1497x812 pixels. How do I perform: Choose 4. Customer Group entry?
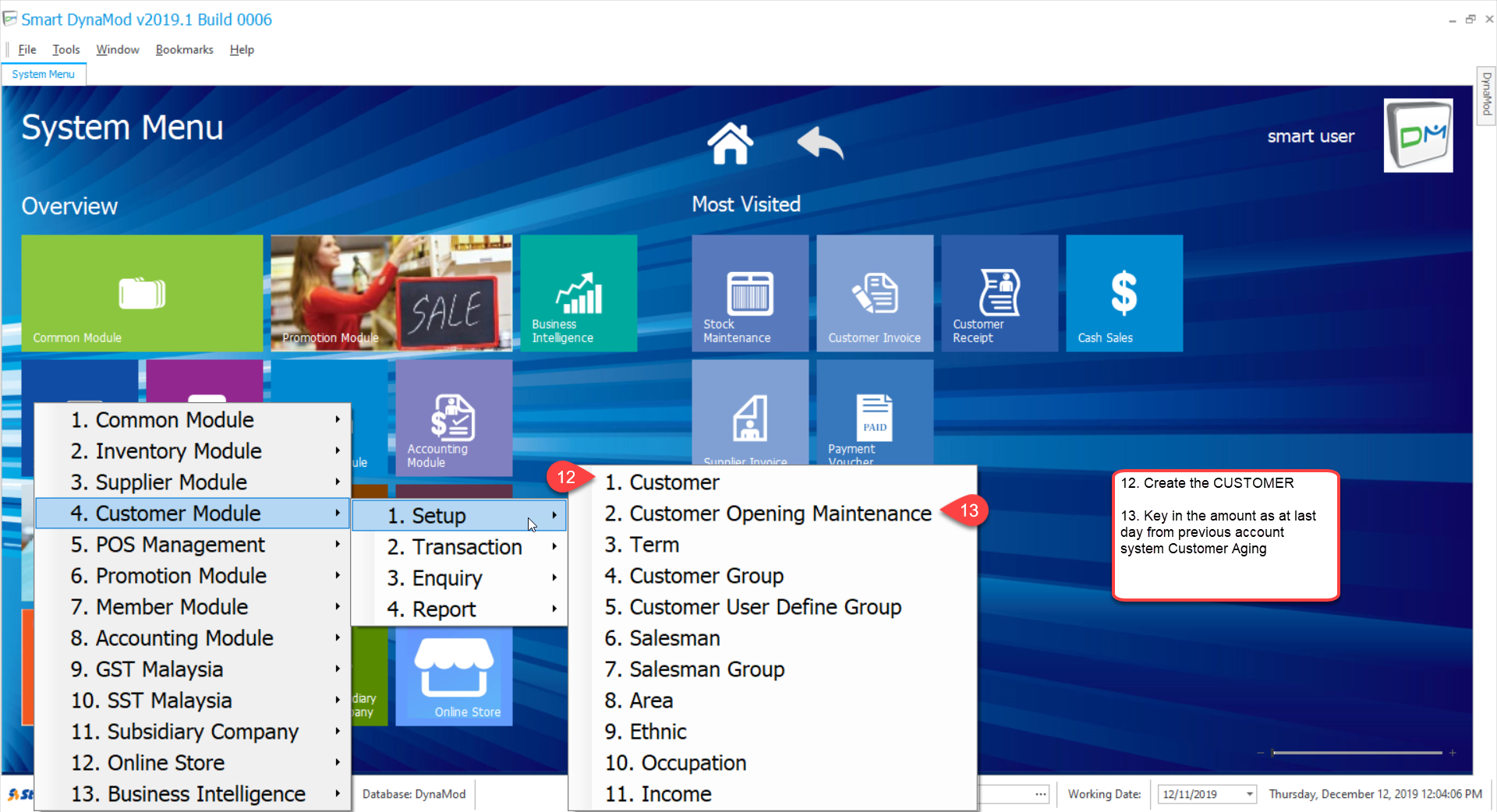coord(773,575)
